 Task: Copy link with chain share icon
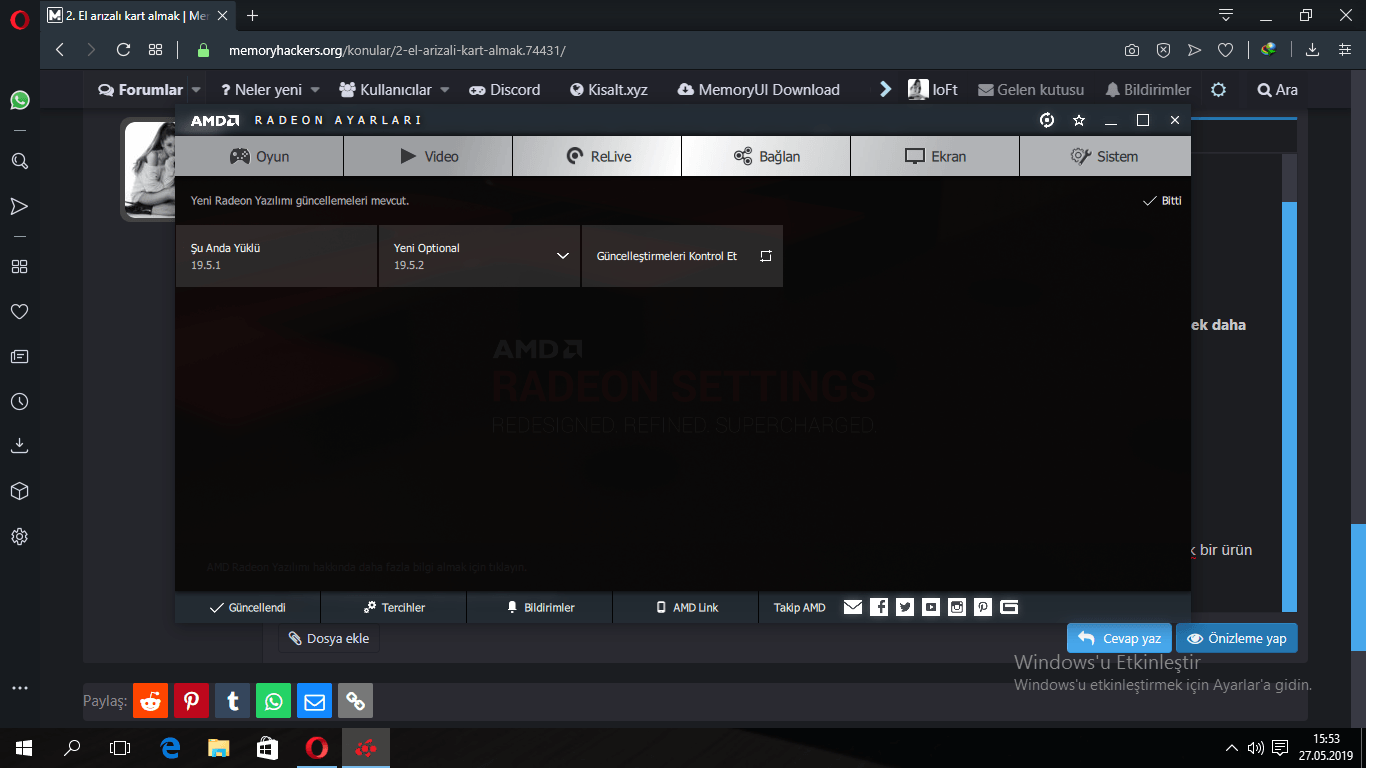pyautogui.click(x=355, y=701)
